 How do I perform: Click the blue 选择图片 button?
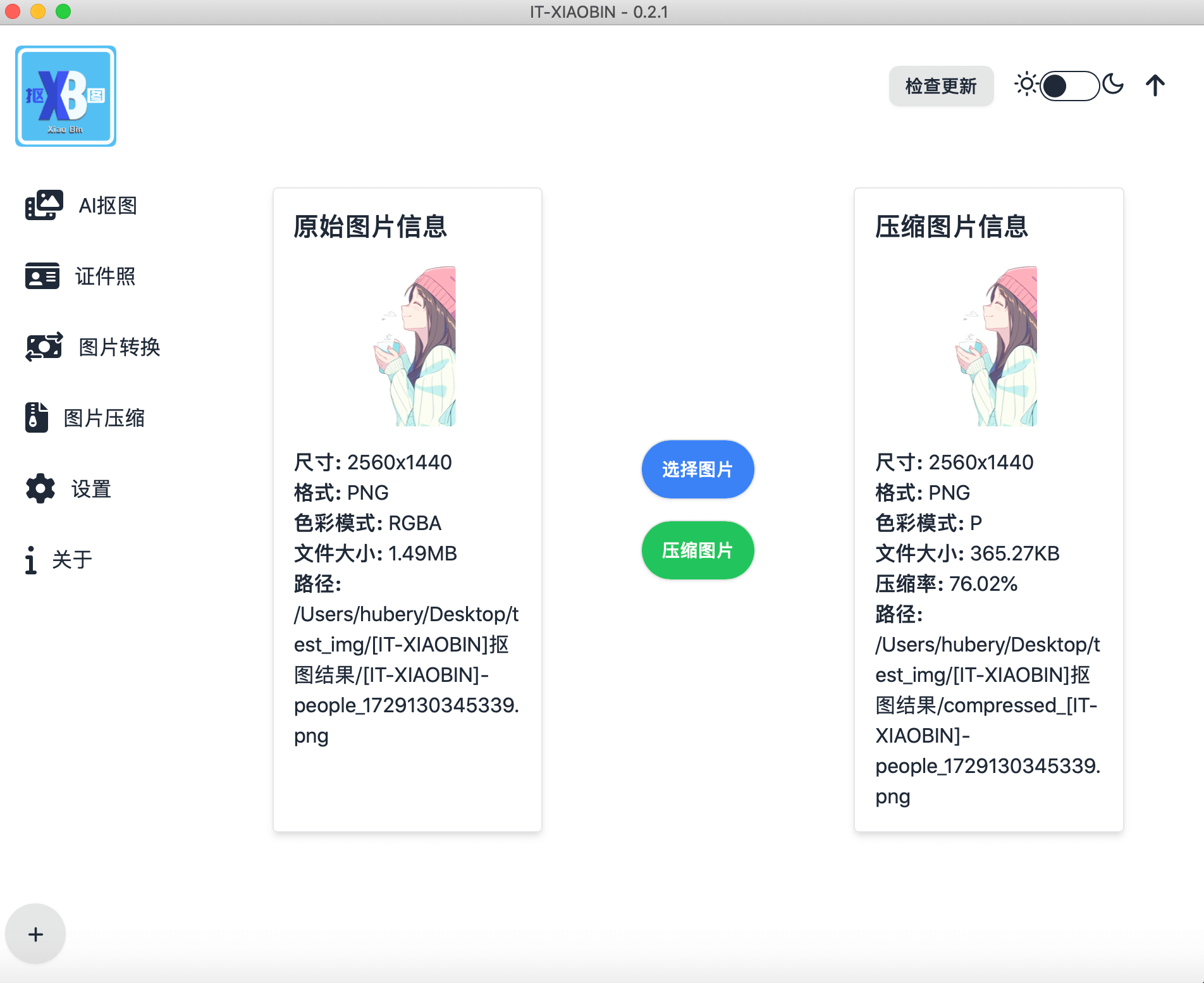(697, 469)
